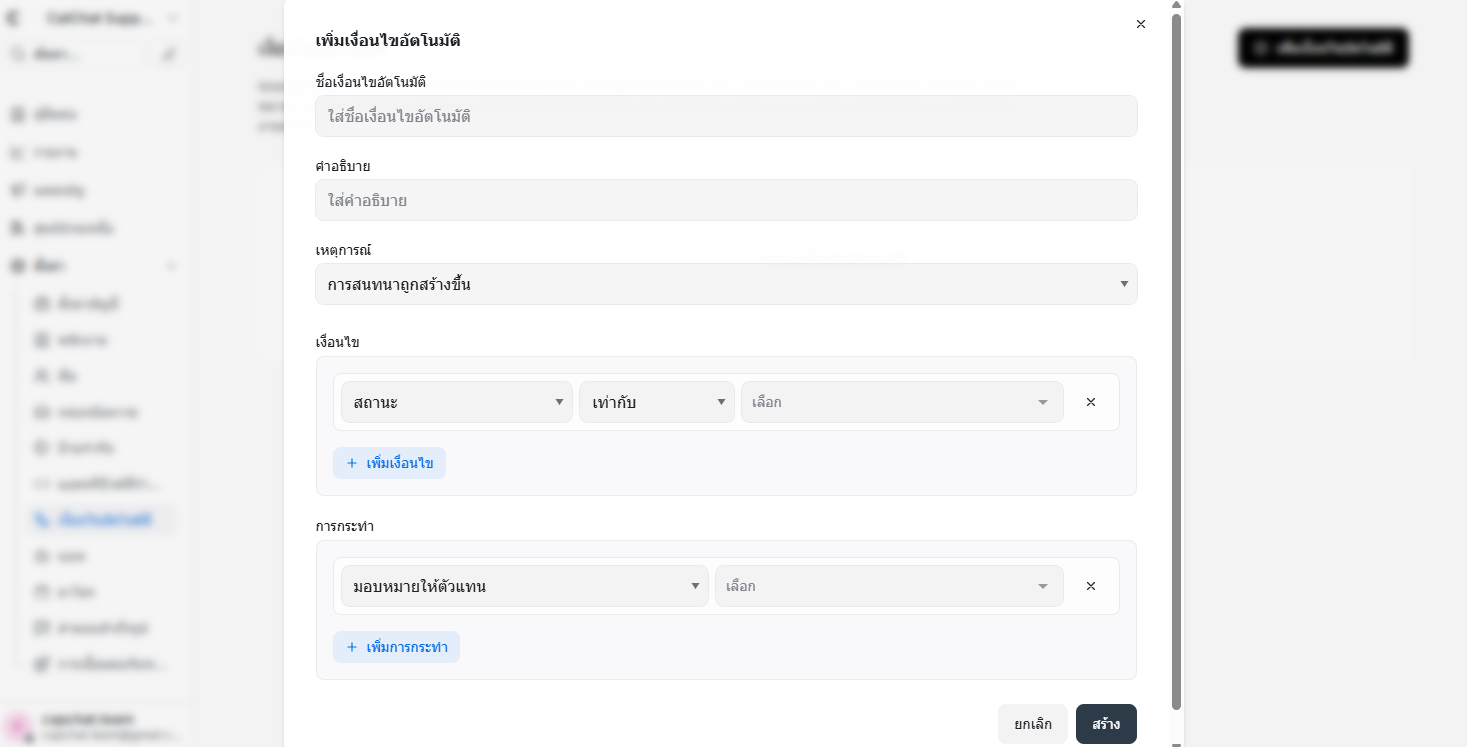Remove the assign-agent action row via its X icon
Viewport: 1467px width, 747px height.
[x=1090, y=585]
